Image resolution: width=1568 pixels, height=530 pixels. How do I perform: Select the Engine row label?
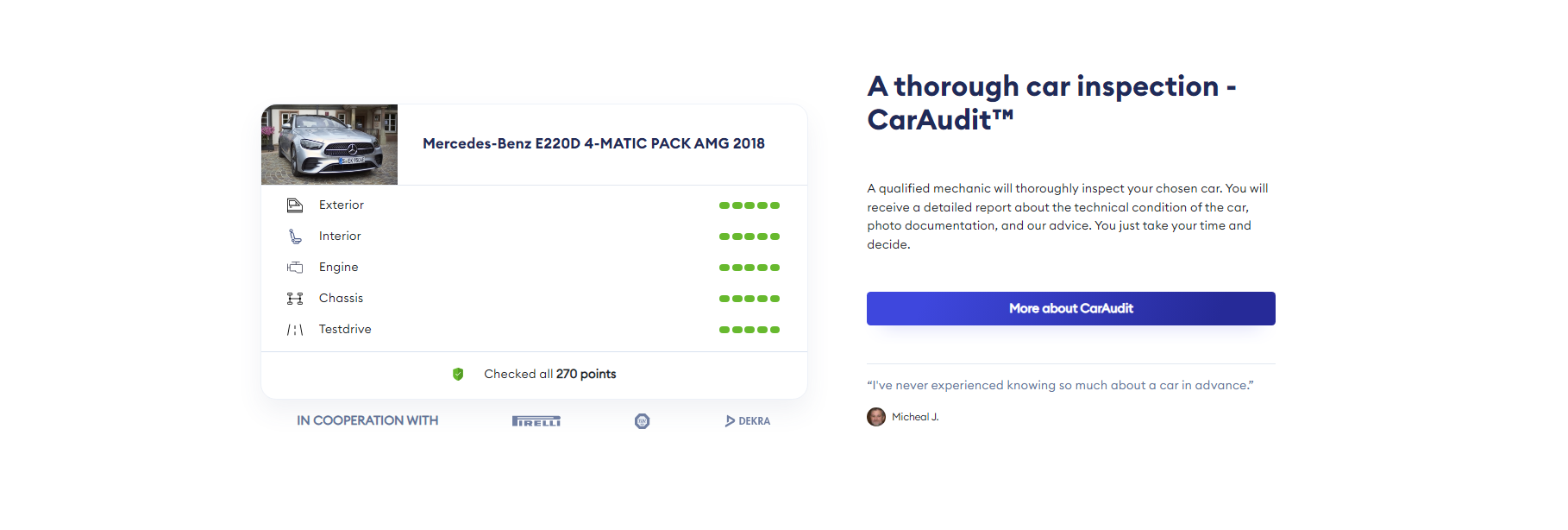pyautogui.click(x=338, y=268)
